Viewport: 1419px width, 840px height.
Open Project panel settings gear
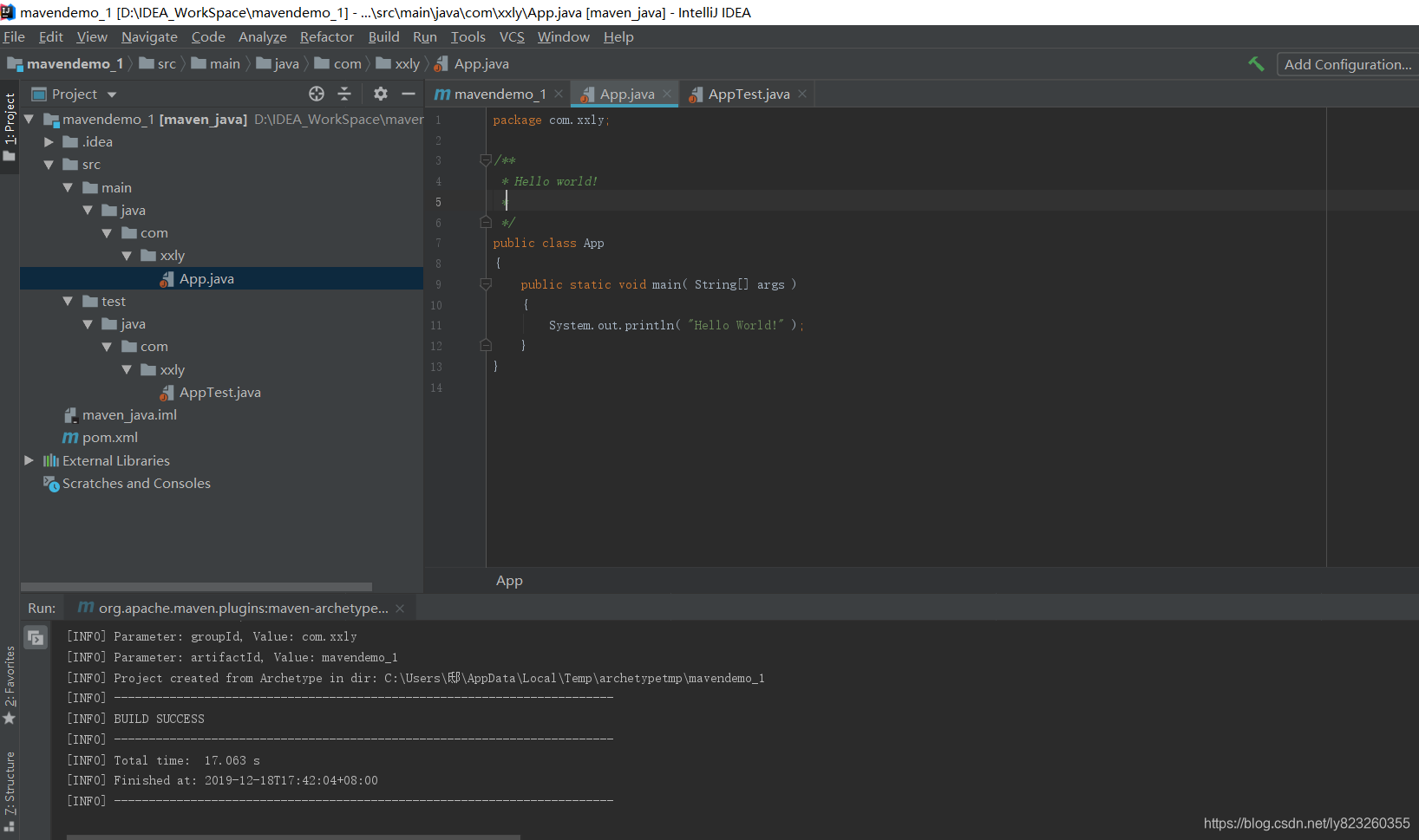pos(381,94)
